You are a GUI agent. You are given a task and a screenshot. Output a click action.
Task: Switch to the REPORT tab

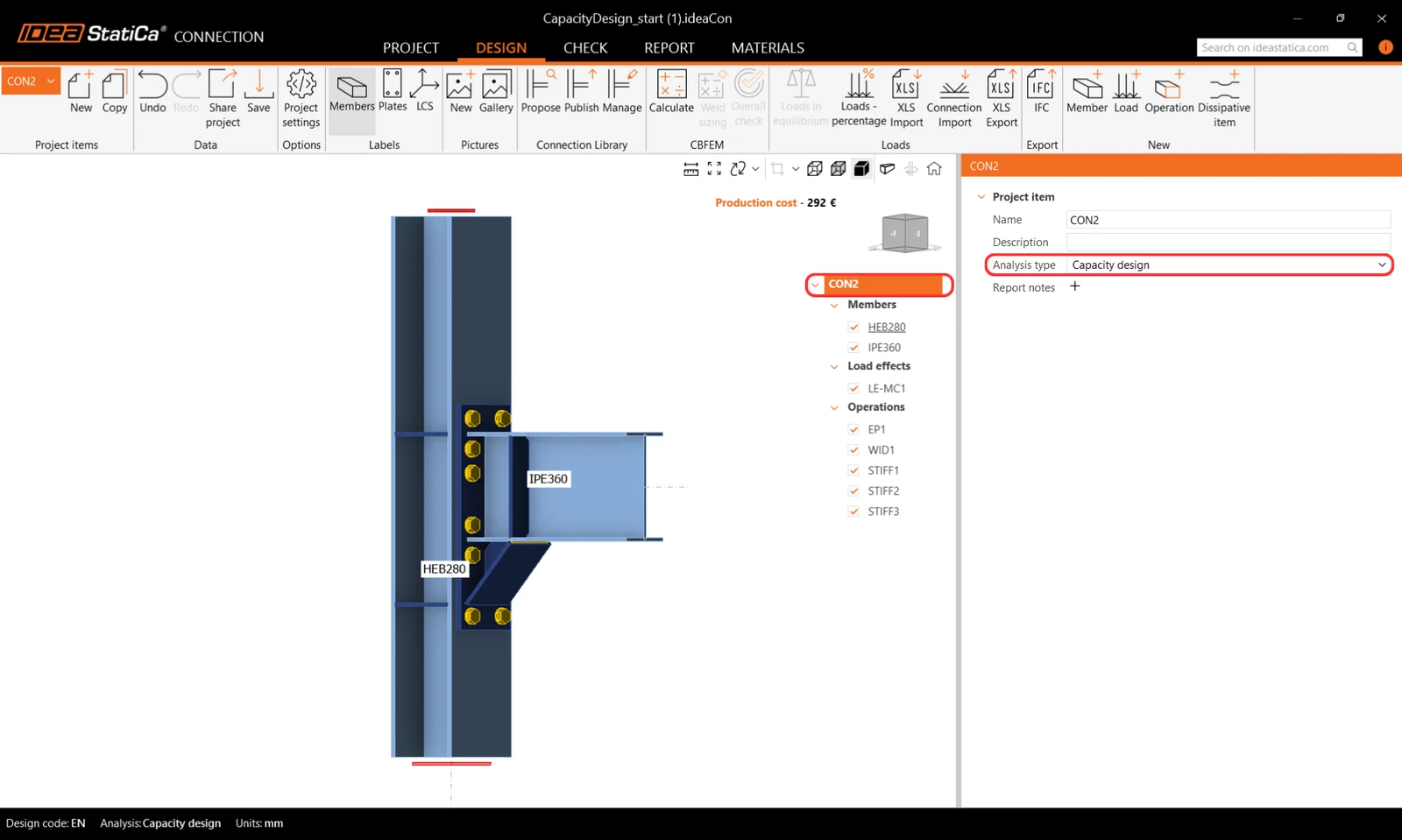(669, 48)
